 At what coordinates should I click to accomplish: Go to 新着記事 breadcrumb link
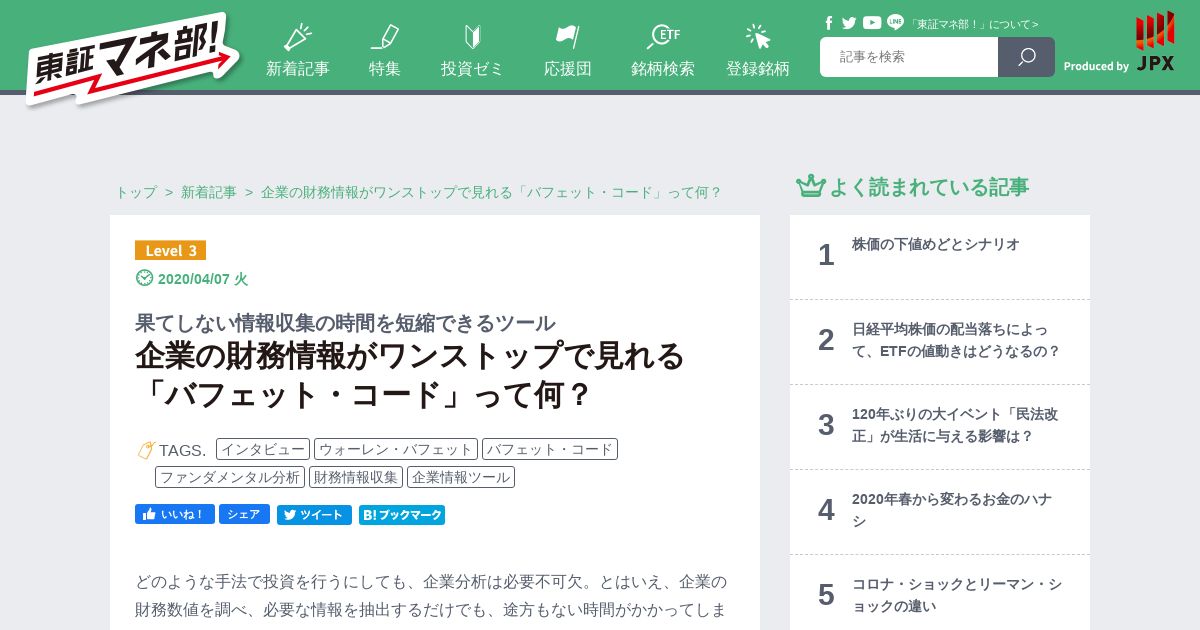pyautogui.click(x=209, y=192)
